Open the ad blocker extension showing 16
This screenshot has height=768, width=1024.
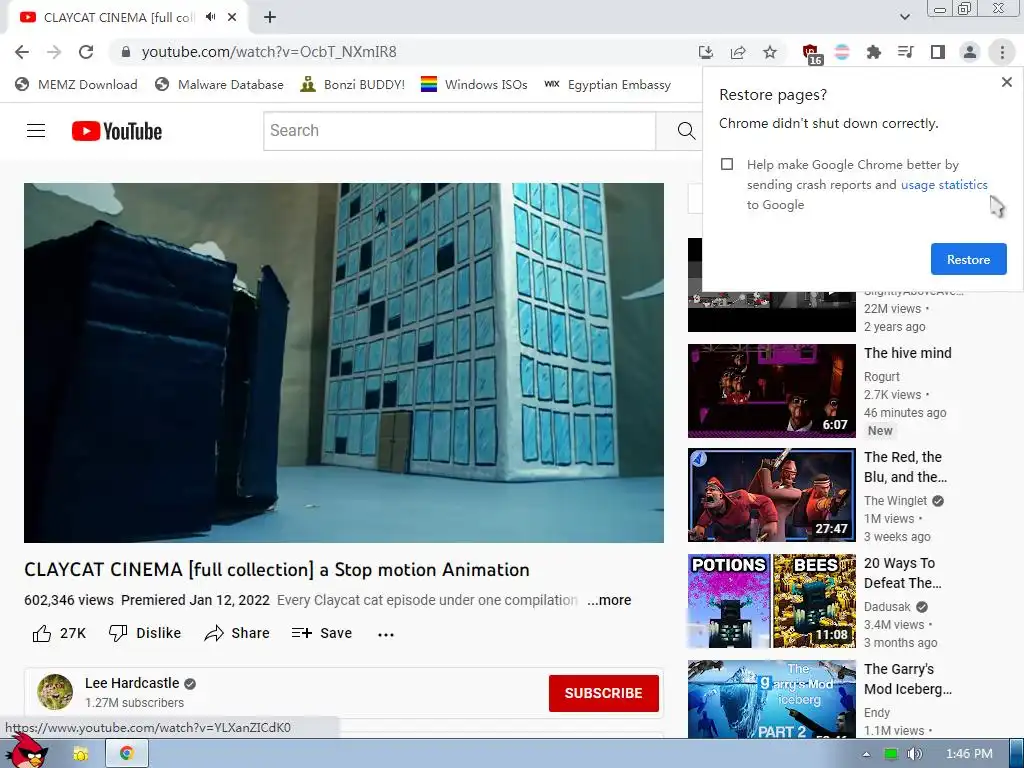point(811,54)
